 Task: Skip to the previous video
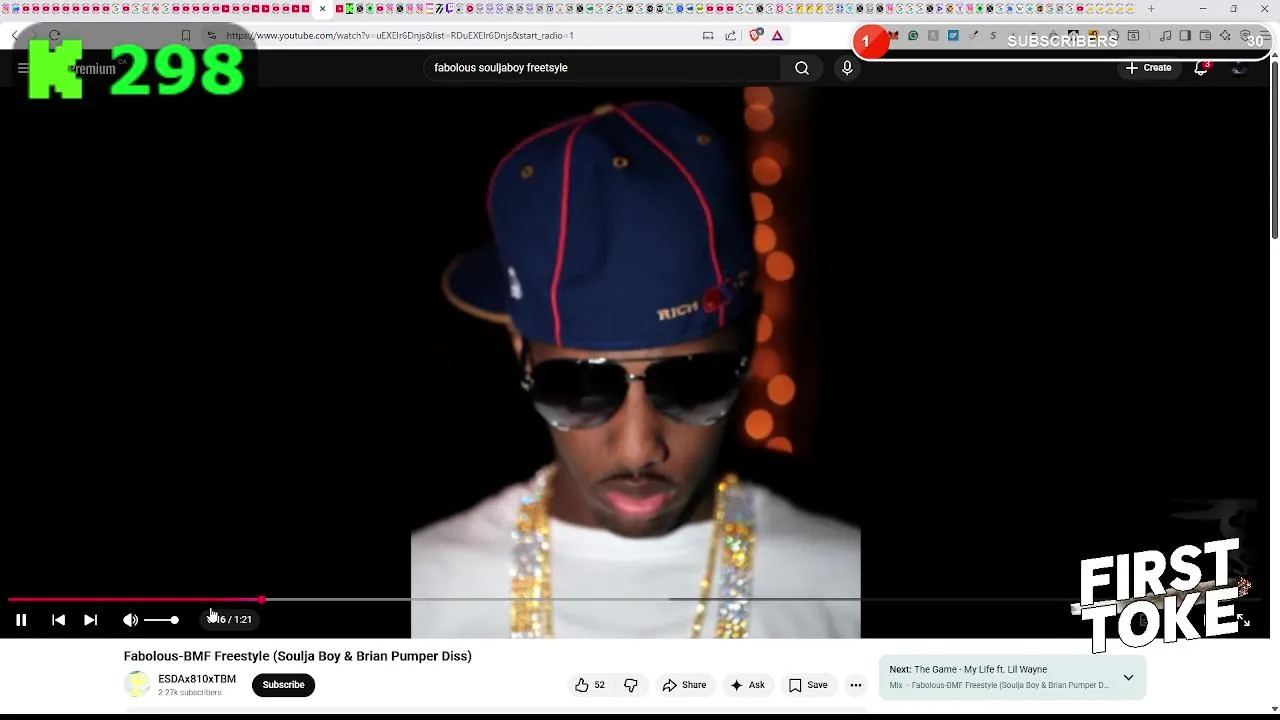(x=58, y=620)
